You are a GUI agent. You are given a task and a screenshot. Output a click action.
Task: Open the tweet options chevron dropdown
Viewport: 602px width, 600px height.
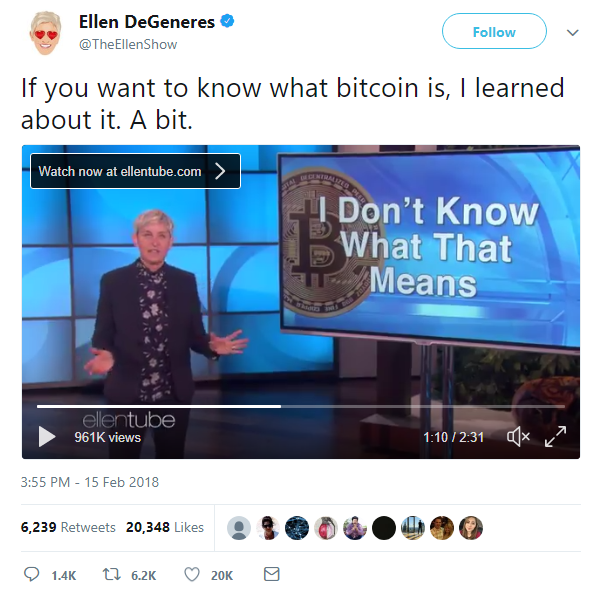572,33
